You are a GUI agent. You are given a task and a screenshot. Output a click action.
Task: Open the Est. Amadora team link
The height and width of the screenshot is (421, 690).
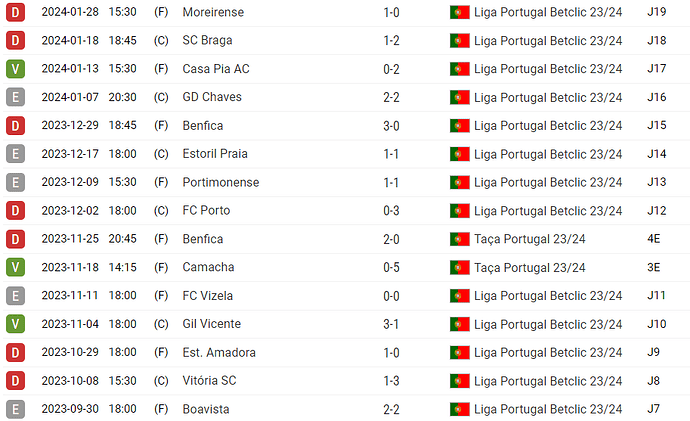click(219, 352)
